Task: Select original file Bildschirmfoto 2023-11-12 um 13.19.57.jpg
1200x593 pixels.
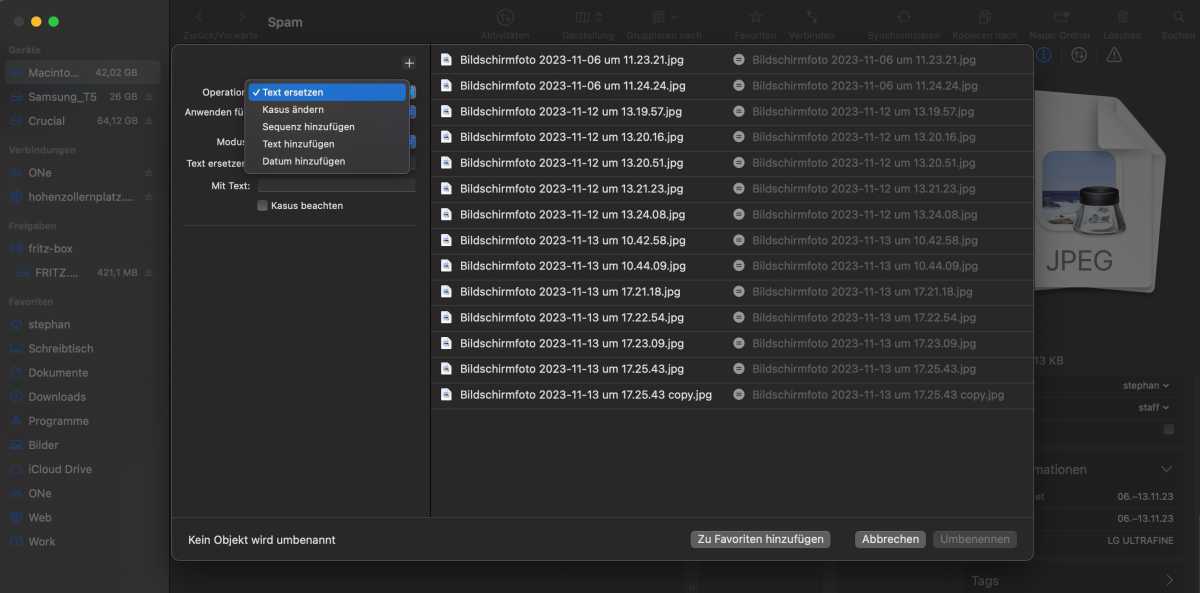Action: tap(571, 112)
